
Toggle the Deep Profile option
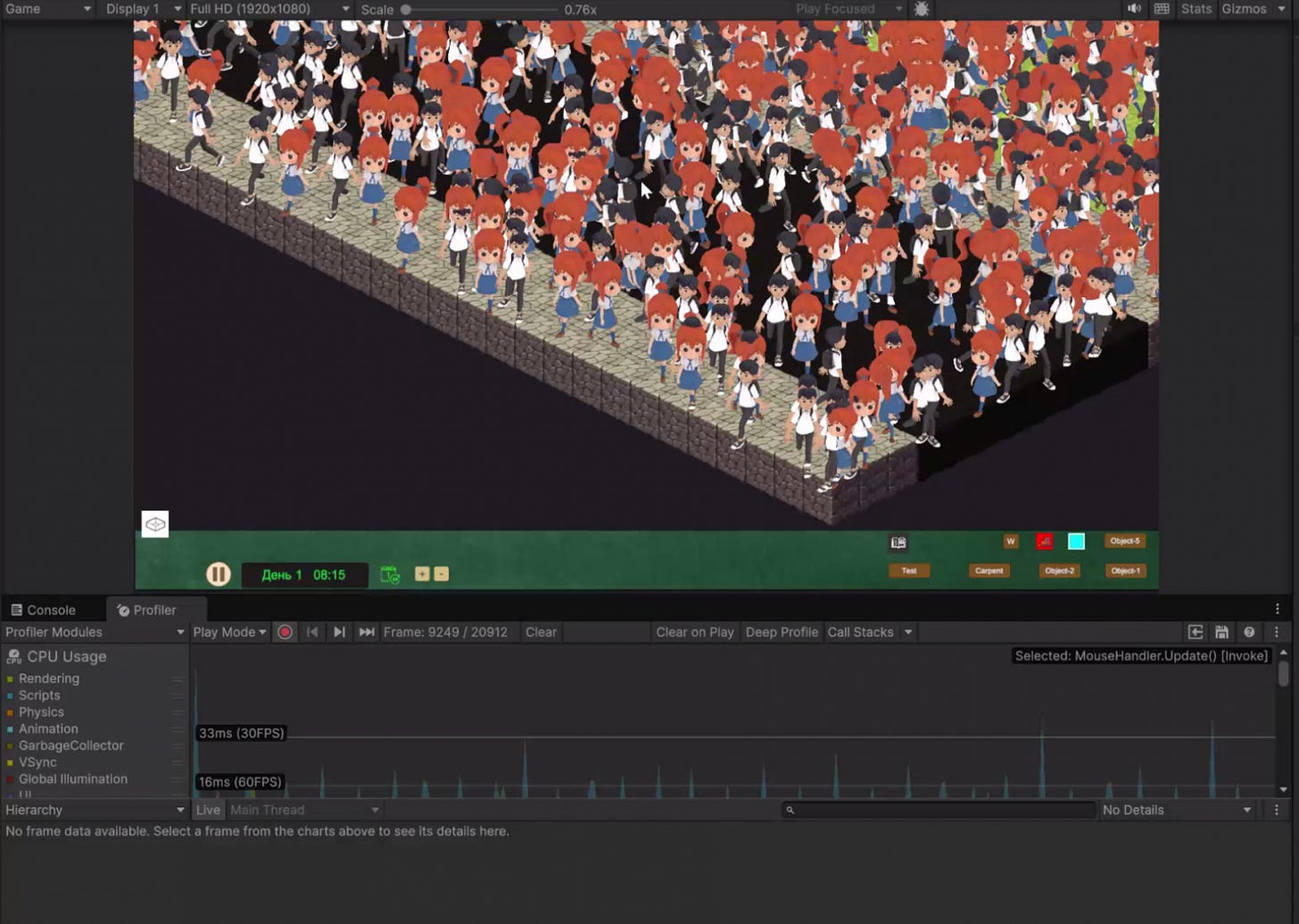tap(782, 631)
